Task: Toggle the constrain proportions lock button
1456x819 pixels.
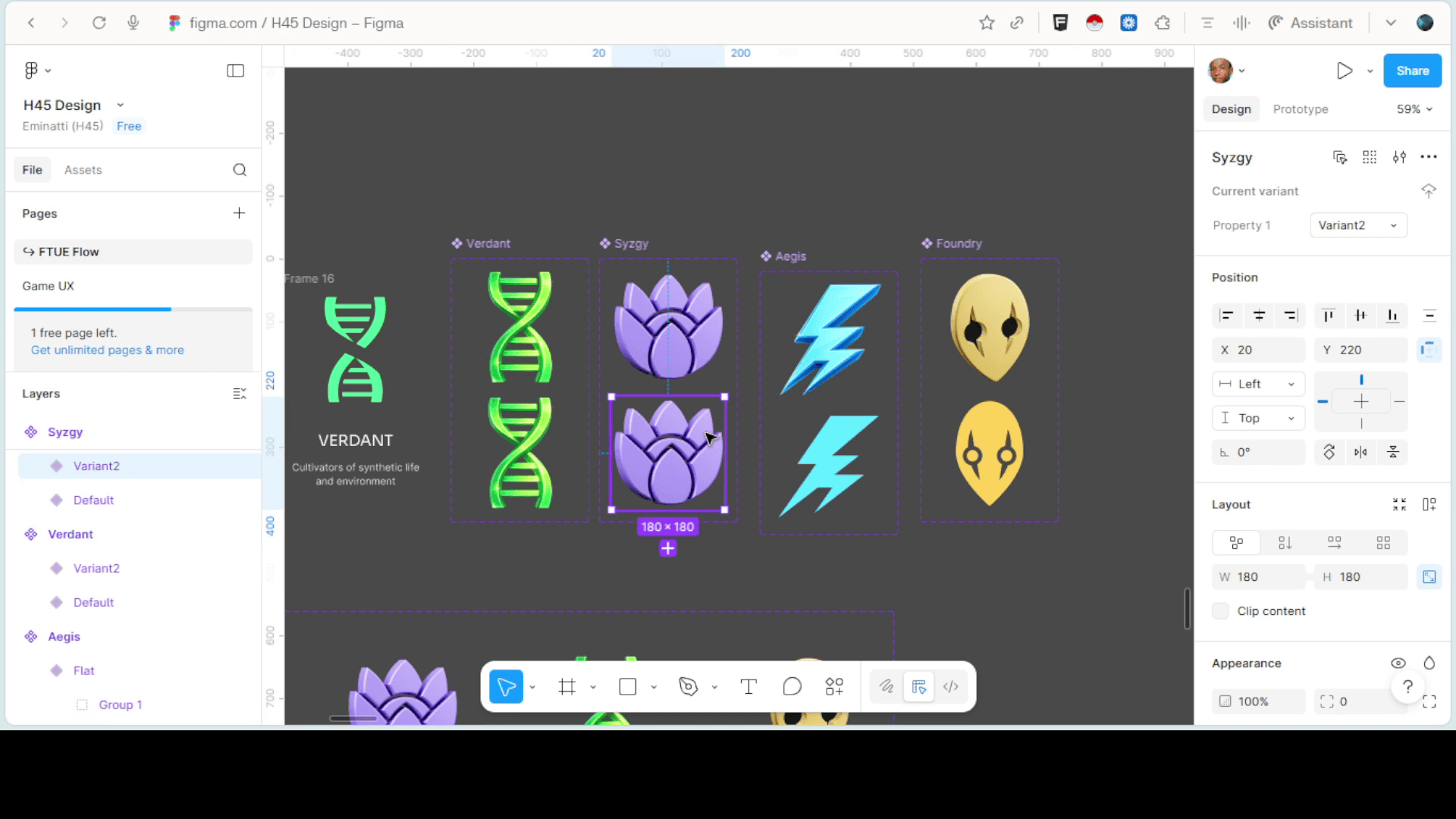Action: [x=1429, y=577]
